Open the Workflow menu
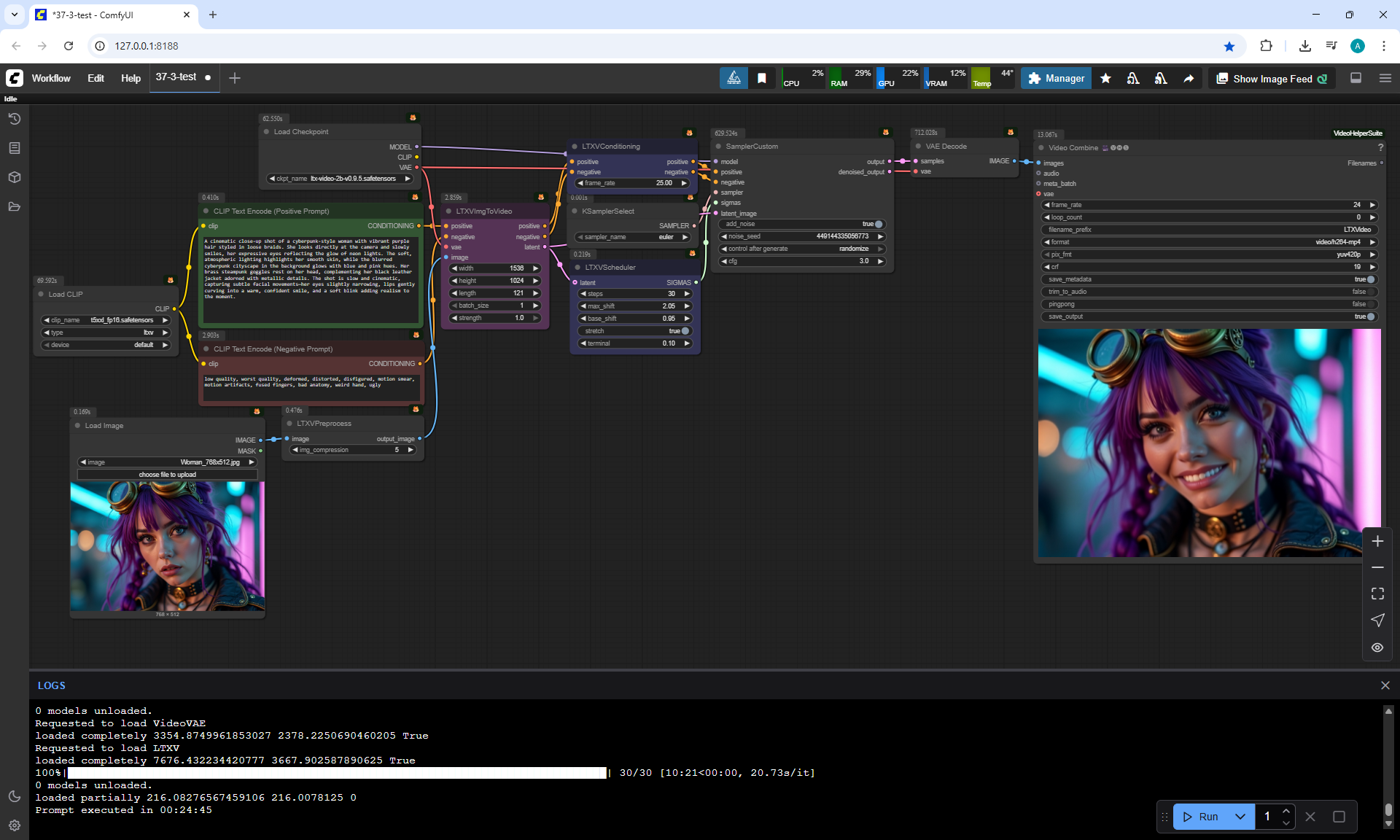This screenshot has width=1400, height=840. pyautogui.click(x=51, y=78)
